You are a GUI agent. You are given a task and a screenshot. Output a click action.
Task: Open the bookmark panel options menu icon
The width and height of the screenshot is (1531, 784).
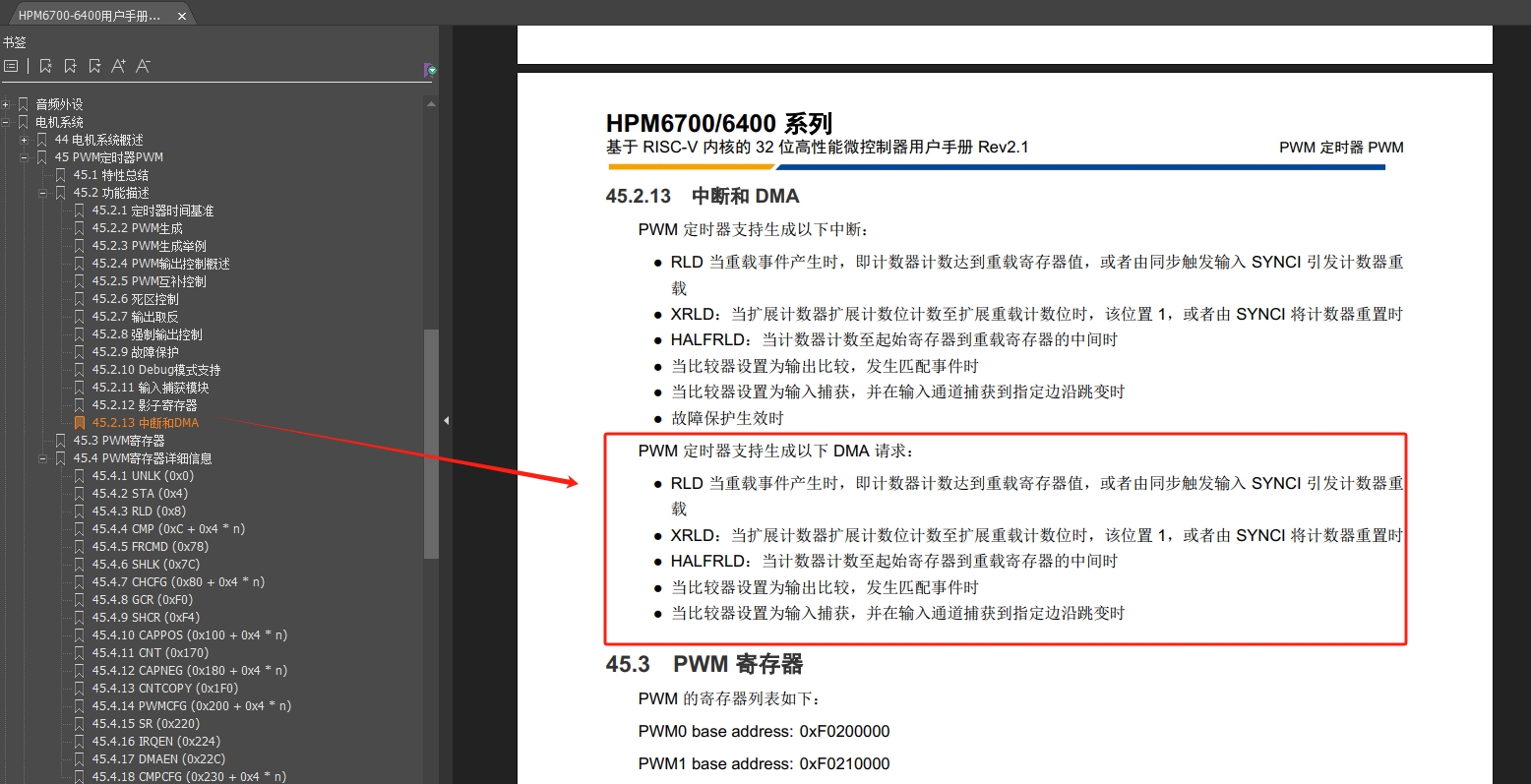click(11, 66)
